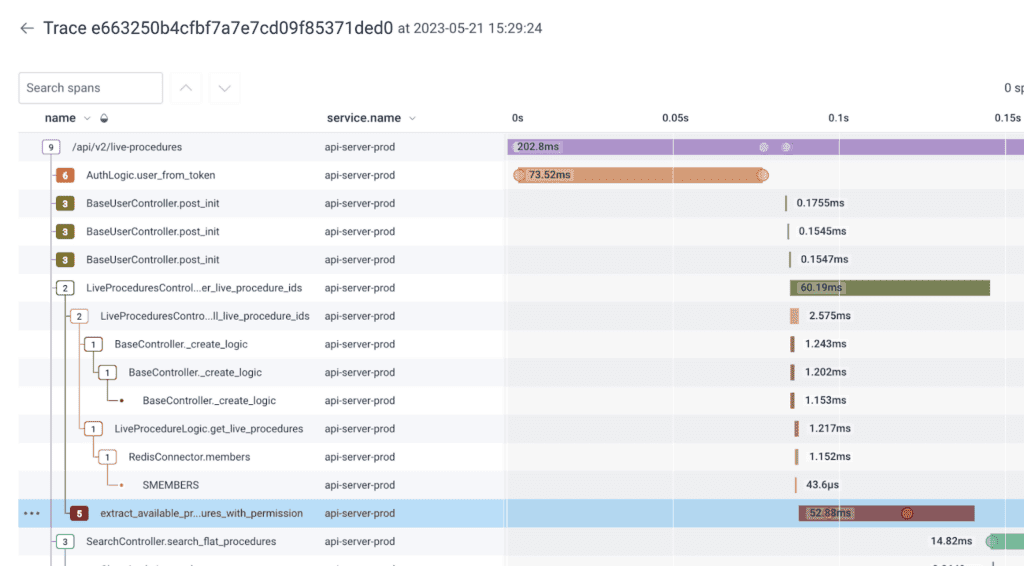Viewport: 1024px width, 566px height.
Task: Go back using the arrow beside Trace
Action: (27, 28)
